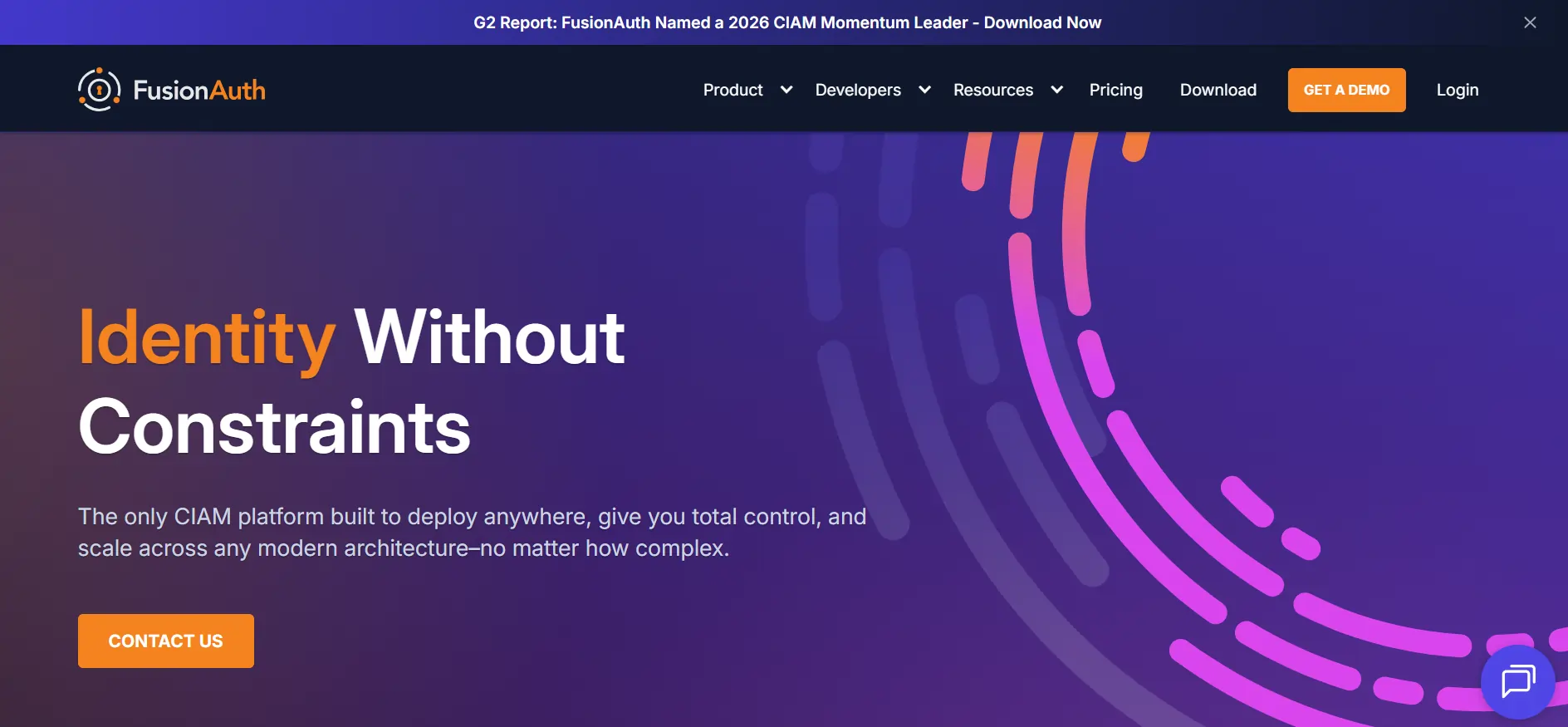The image size is (1568, 727).
Task: Open the Resources navigation item
Action: [x=993, y=90]
